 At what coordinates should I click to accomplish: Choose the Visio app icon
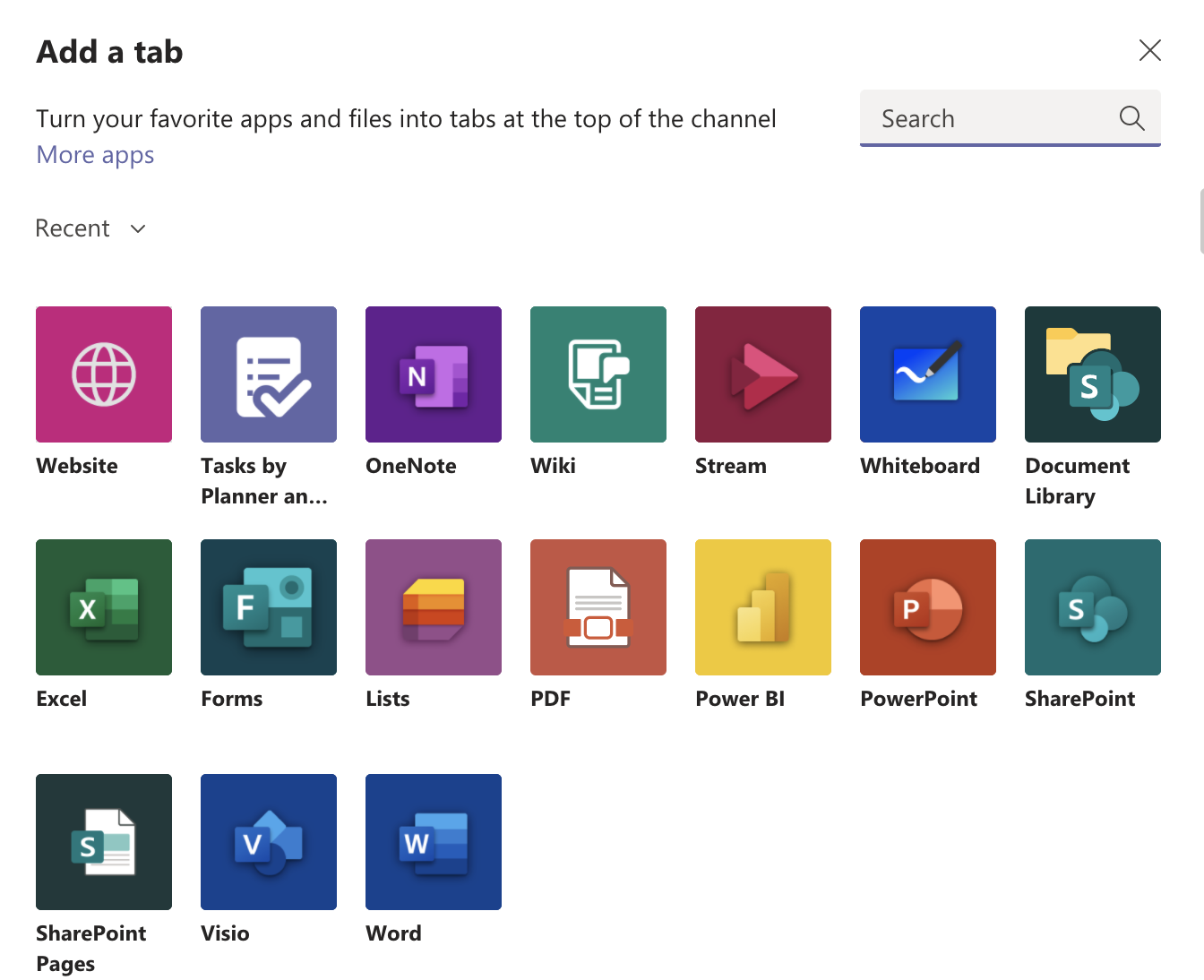click(269, 842)
